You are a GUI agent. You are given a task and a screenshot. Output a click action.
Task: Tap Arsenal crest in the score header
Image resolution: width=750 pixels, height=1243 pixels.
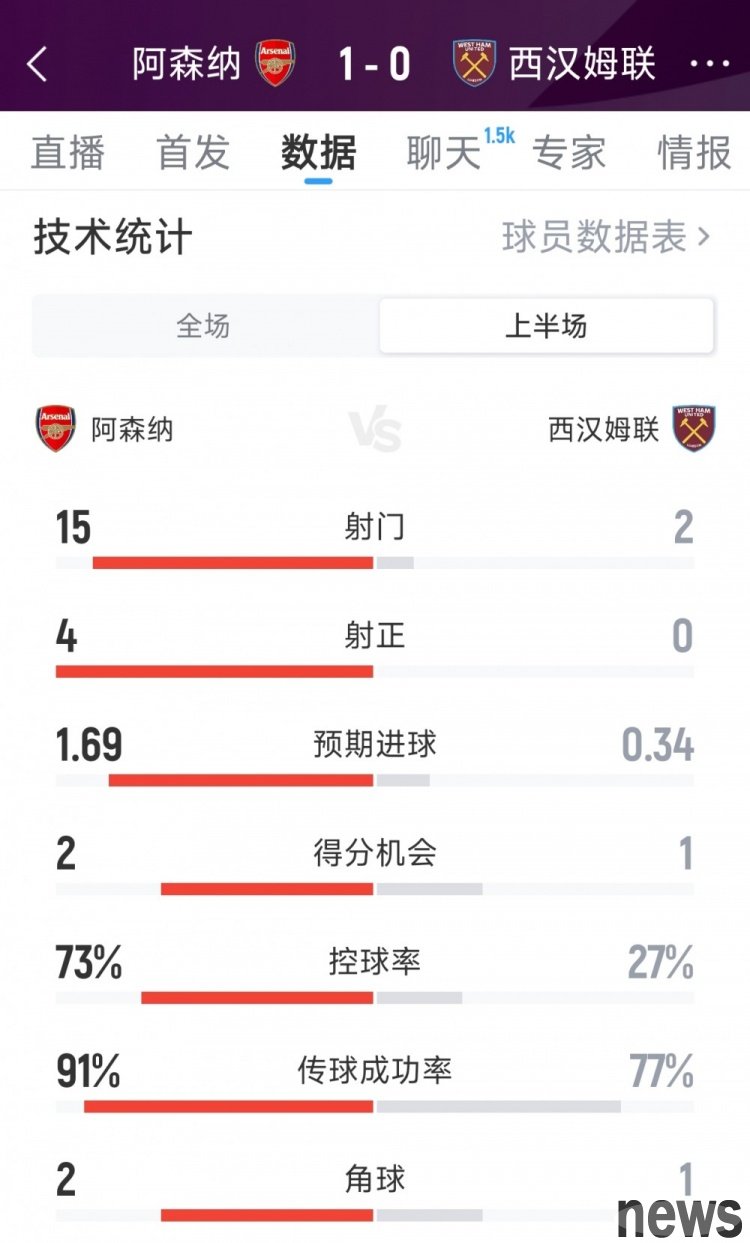pos(275,63)
